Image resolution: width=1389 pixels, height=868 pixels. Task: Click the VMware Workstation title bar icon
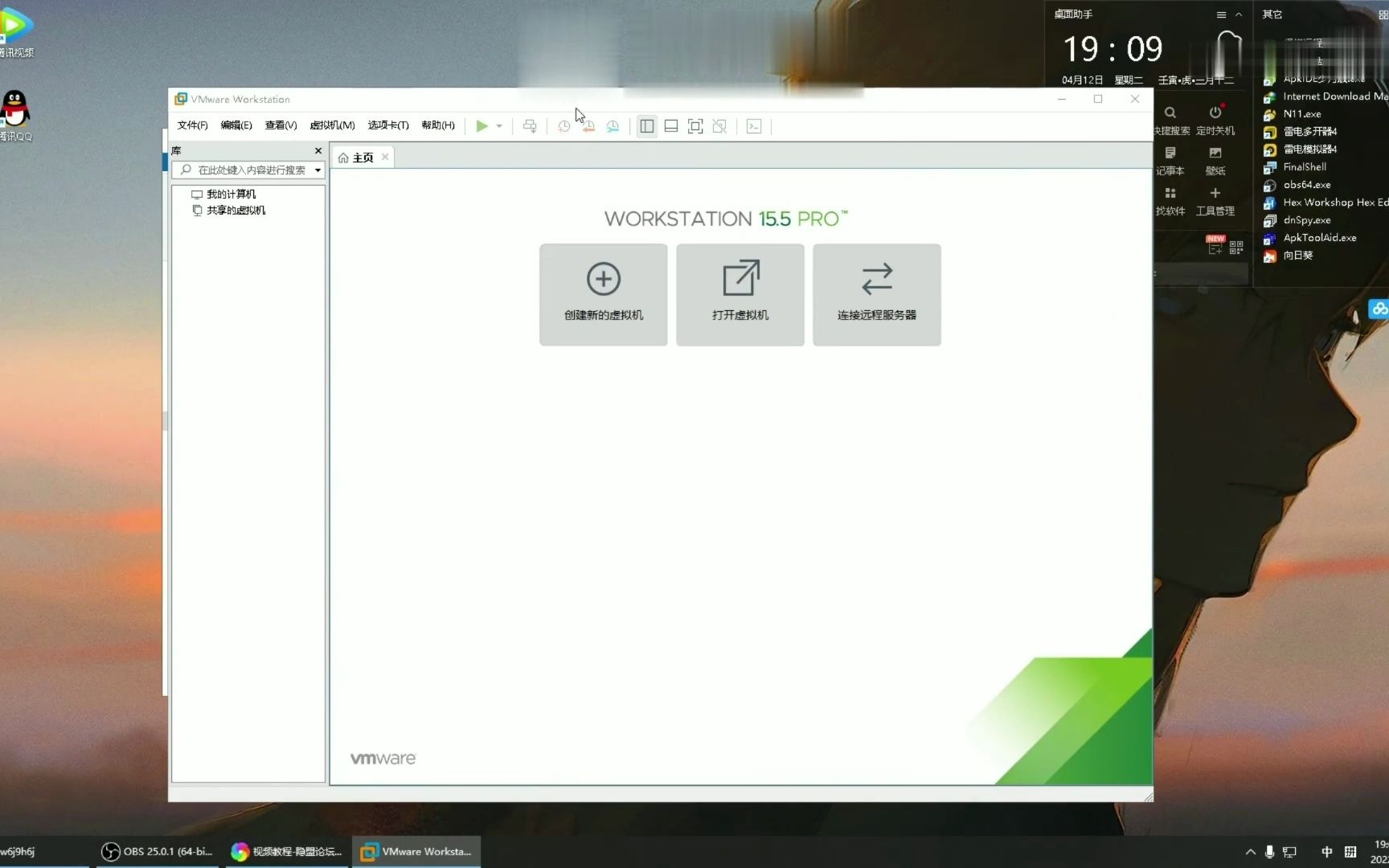click(181, 99)
